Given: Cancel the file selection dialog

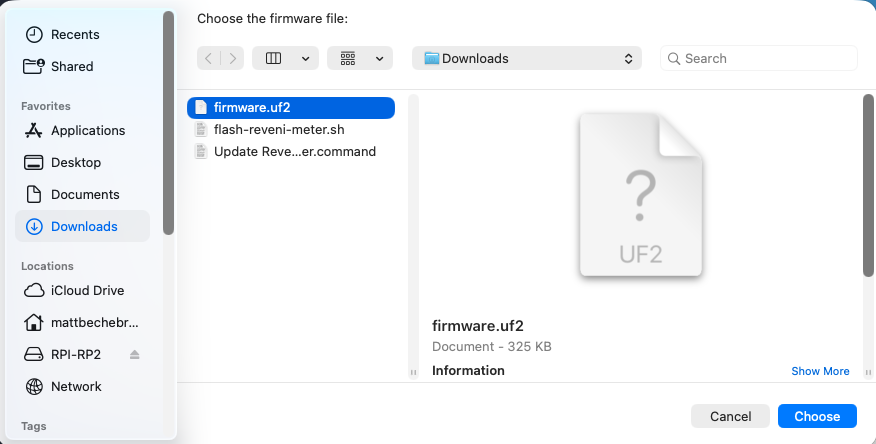Looking at the screenshot, I should tap(730, 416).
